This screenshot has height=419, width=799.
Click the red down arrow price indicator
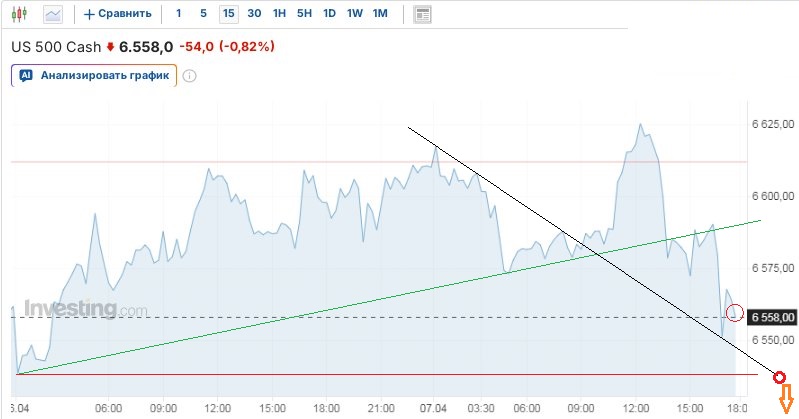[x=110, y=46]
